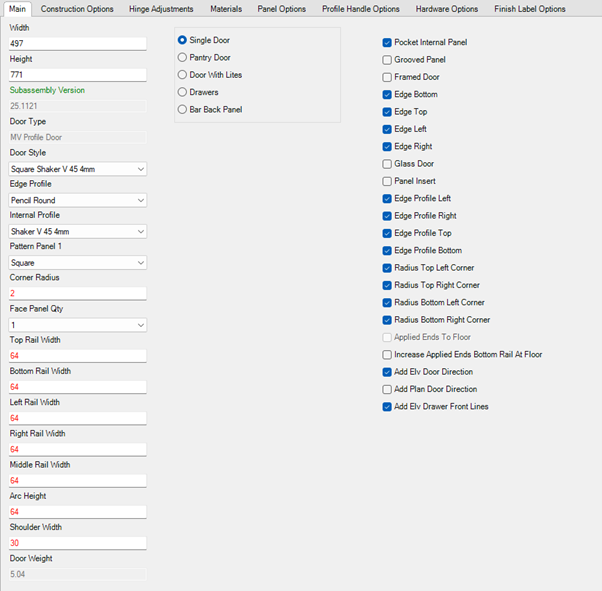Enable Add Plan Door Direction
The width and height of the screenshot is (602, 591).
(387, 389)
